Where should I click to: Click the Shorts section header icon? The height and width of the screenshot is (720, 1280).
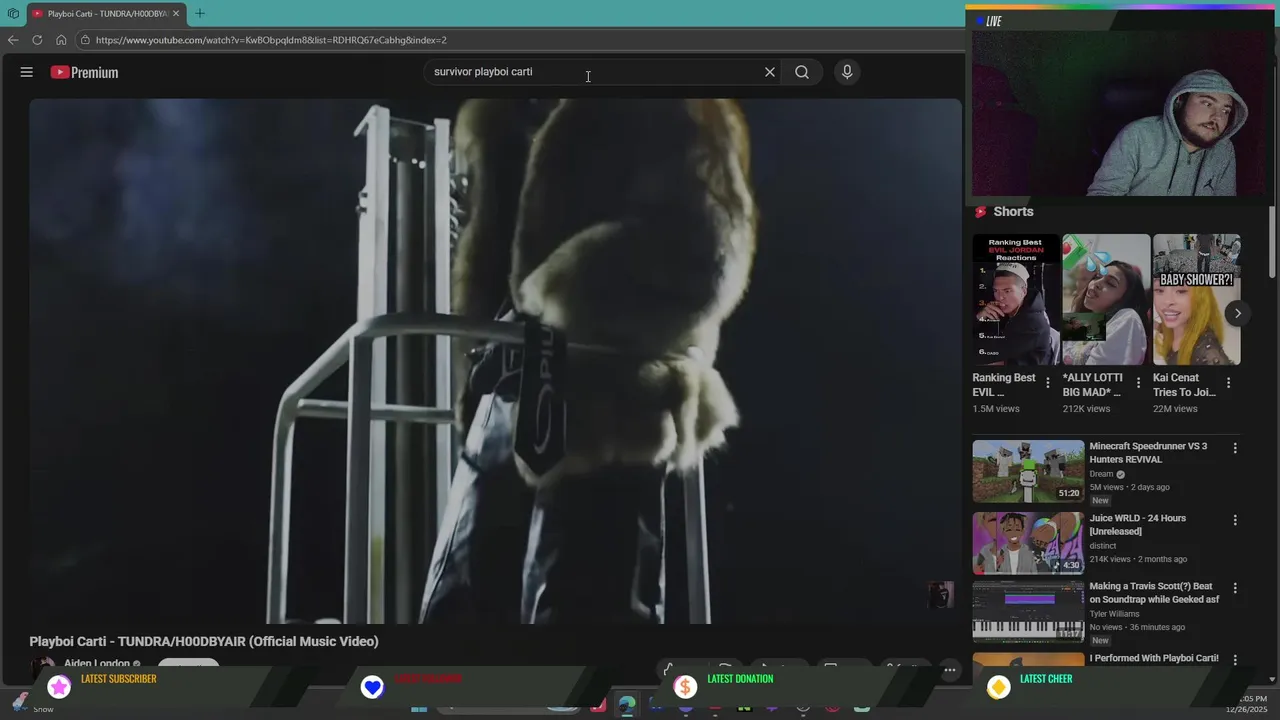tap(981, 212)
